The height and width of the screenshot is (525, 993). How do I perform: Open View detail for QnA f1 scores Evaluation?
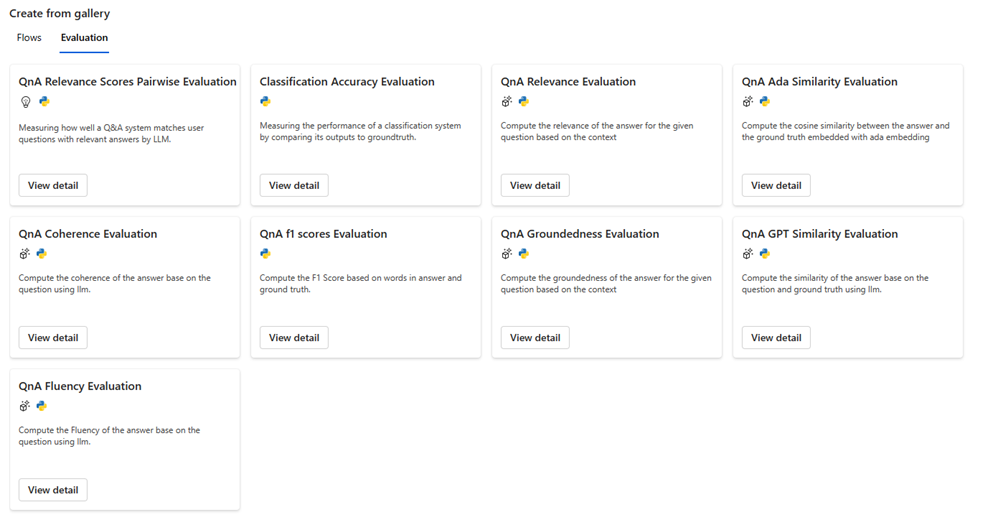click(294, 338)
